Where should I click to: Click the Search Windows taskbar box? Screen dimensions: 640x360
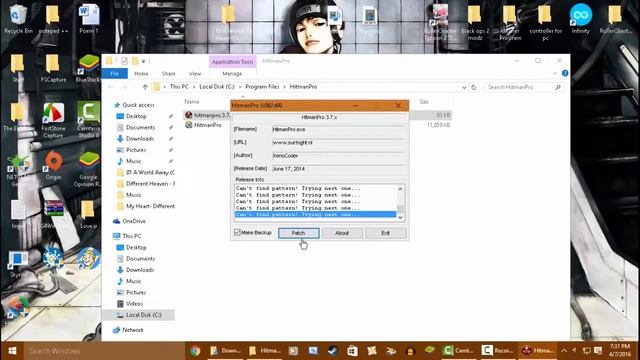[x=104, y=351]
